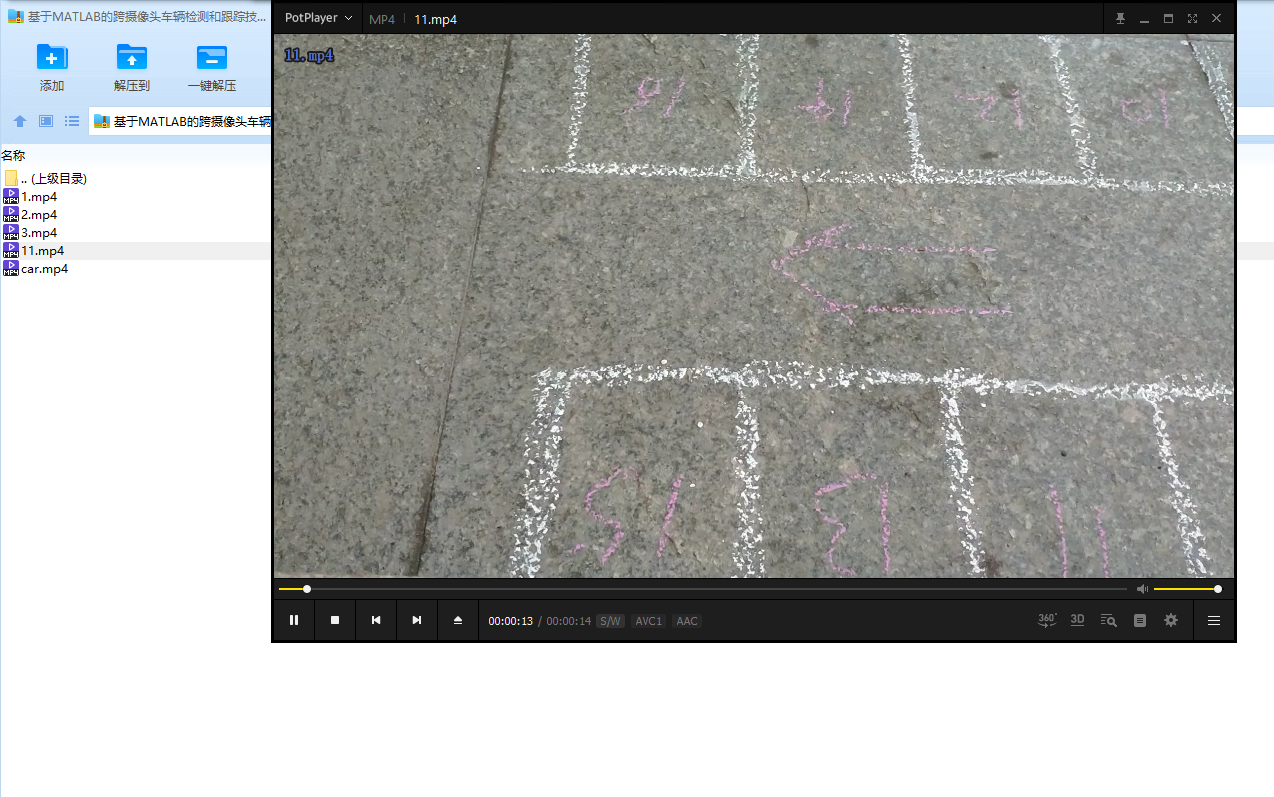This screenshot has height=797, width=1274.
Task: Switch to list view in archiver
Action: [x=72, y=121]
